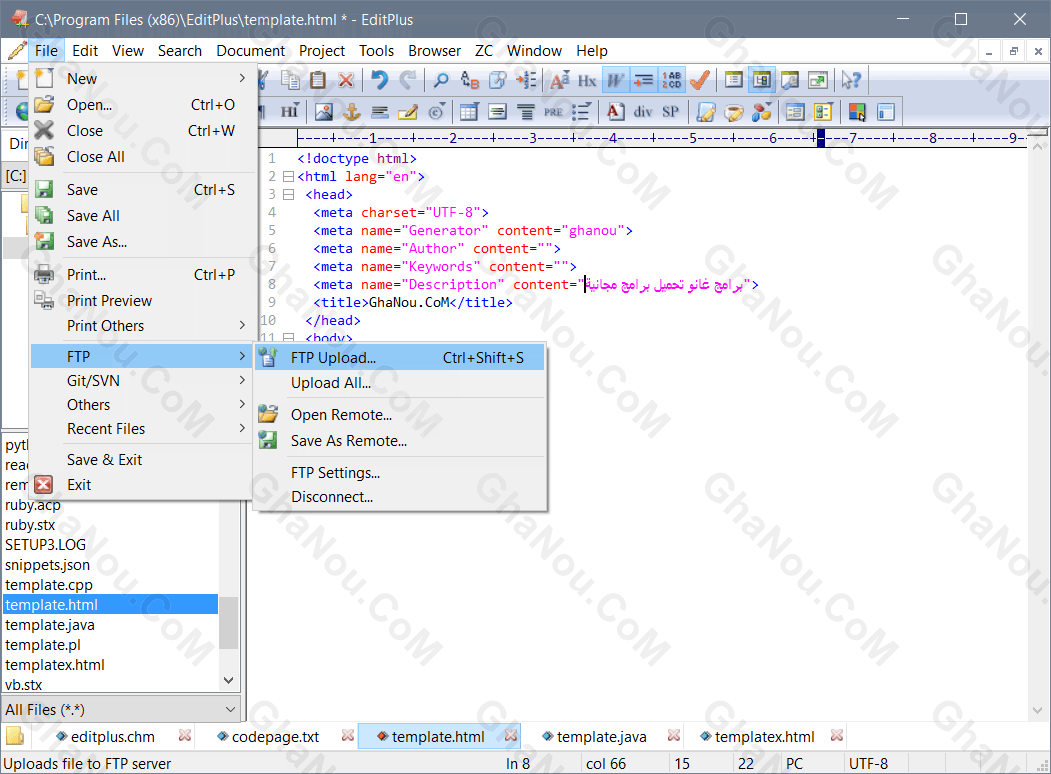Insert a list with the list icon
The image size is (1051, 774).
pyautogui.click(x=581, y=112)
